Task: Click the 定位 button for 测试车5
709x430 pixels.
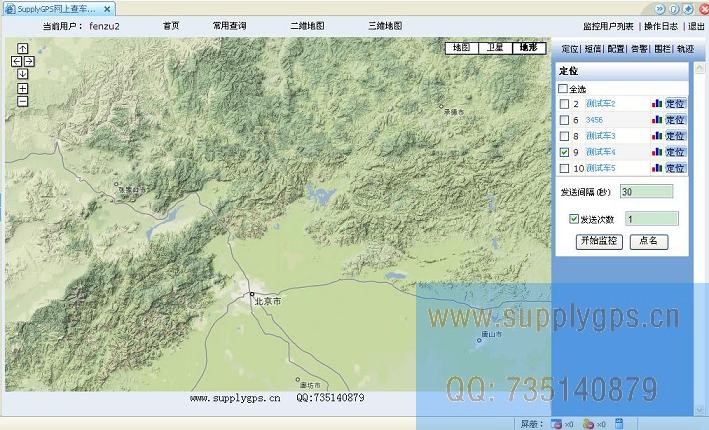Action: (676, 168)
